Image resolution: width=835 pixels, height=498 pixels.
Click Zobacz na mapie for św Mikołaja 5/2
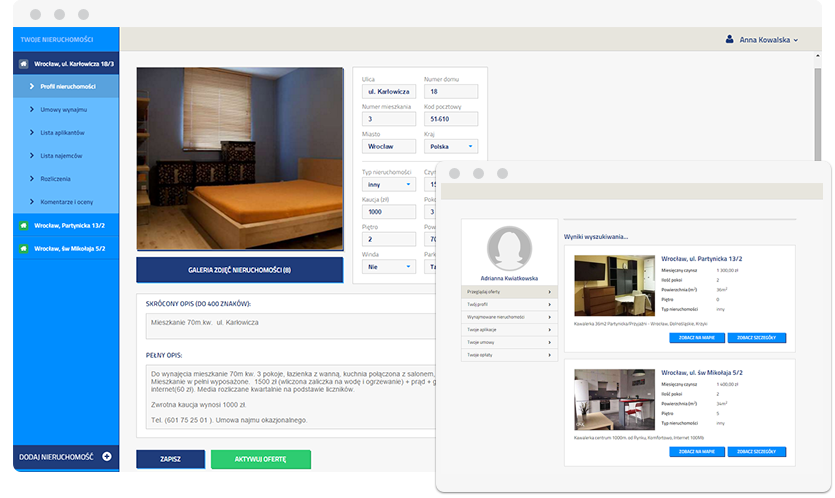click(x=697, y=452)
